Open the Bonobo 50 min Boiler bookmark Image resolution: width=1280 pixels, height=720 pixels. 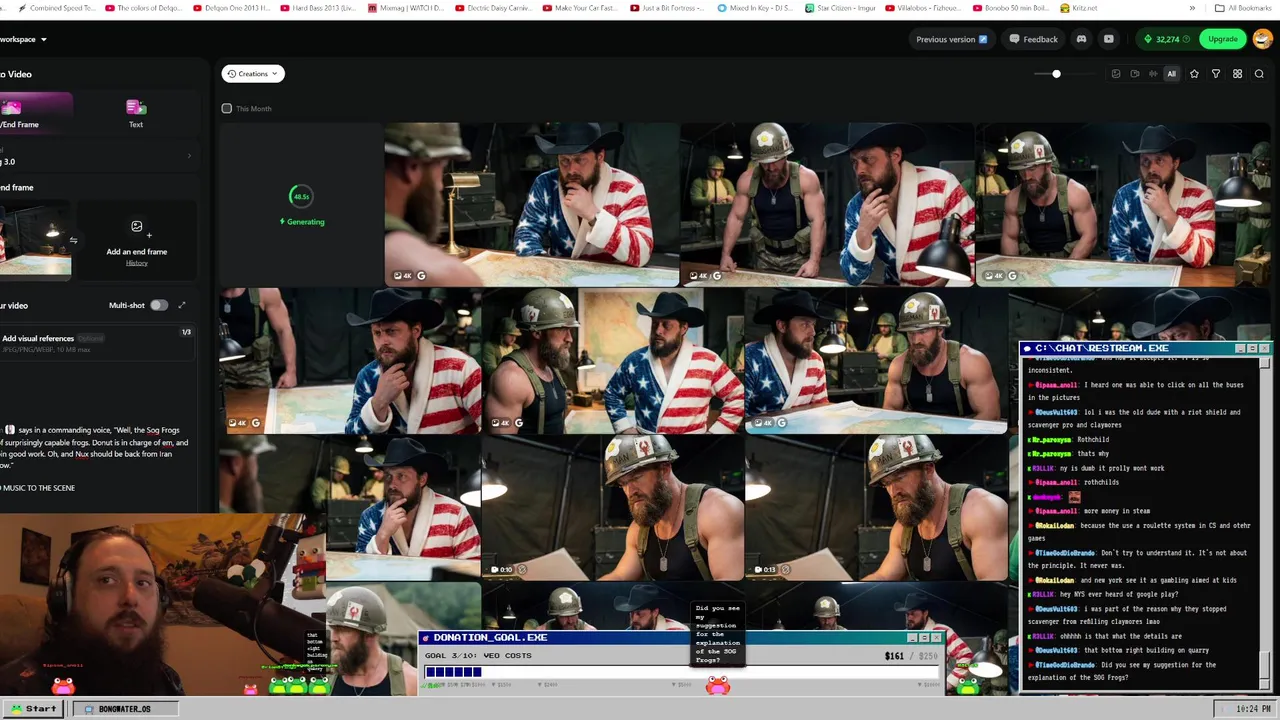coord(1010,8)
